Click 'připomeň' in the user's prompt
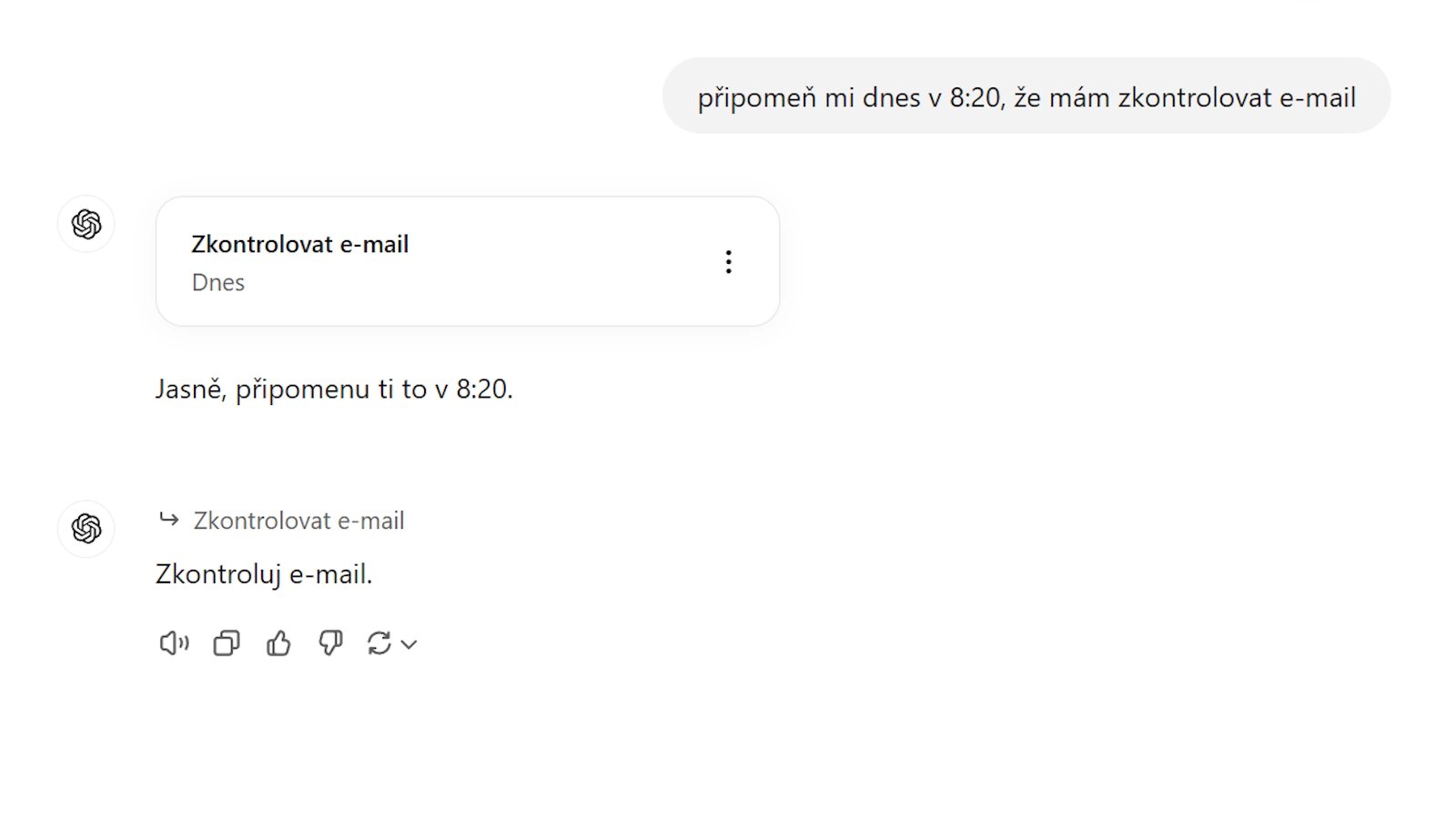 (x=757, y=97)
